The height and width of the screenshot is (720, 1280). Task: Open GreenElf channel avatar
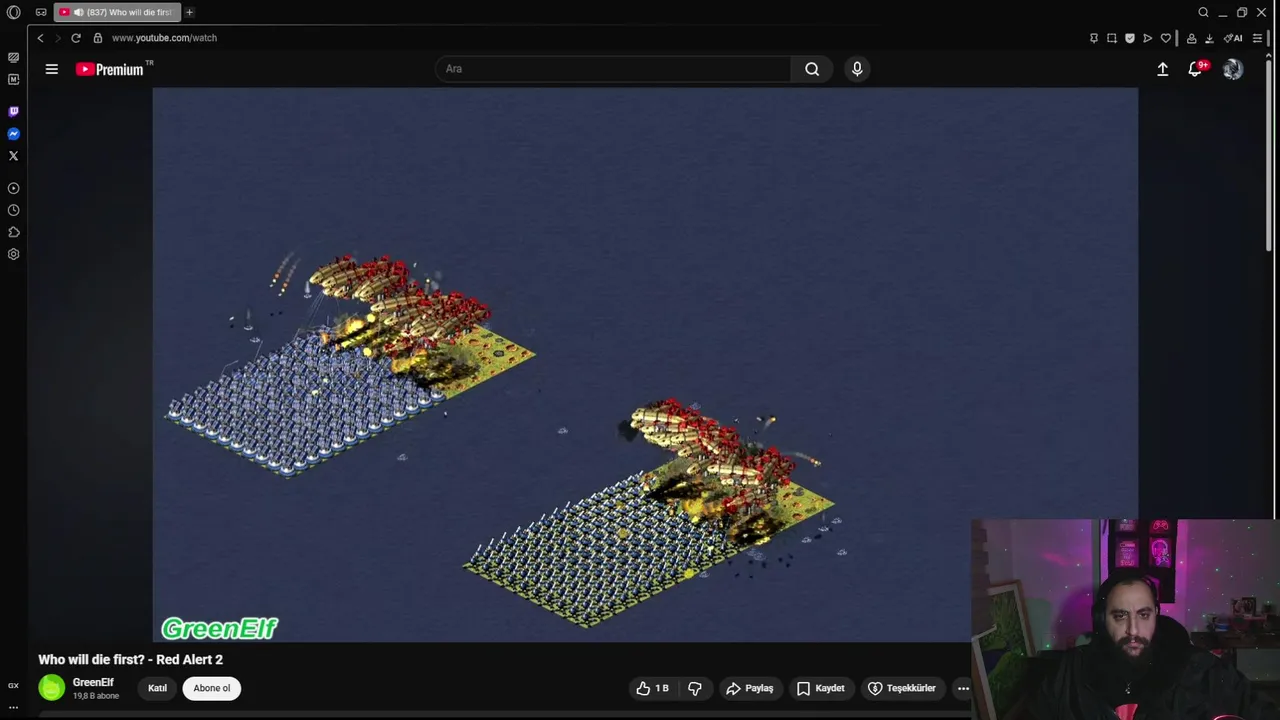click(52, 687)
